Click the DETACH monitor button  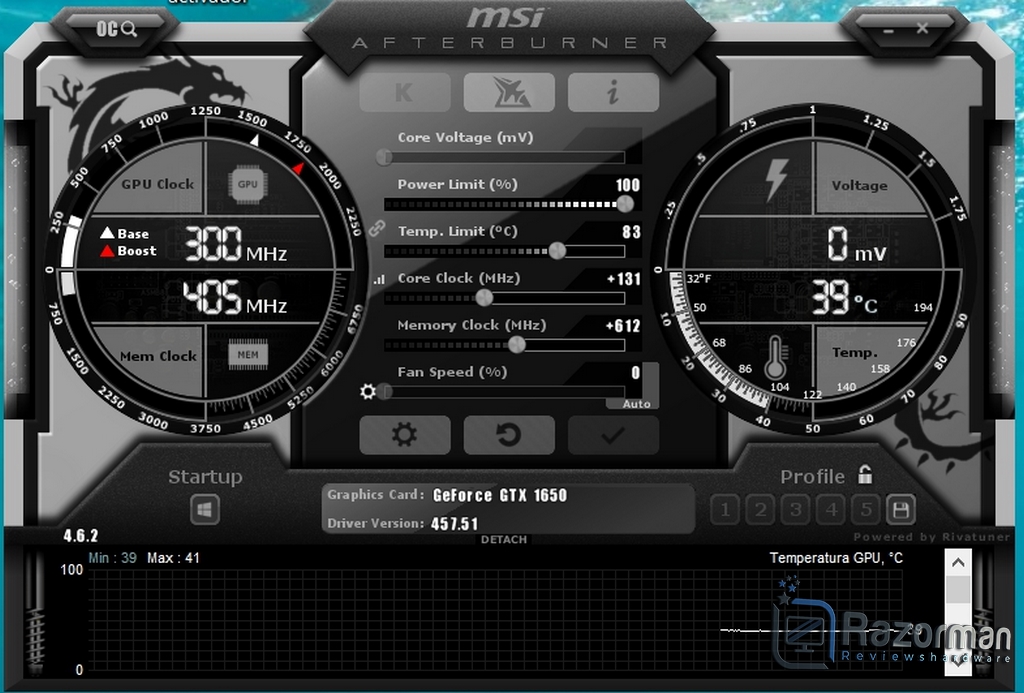click(x=504, y=540)
